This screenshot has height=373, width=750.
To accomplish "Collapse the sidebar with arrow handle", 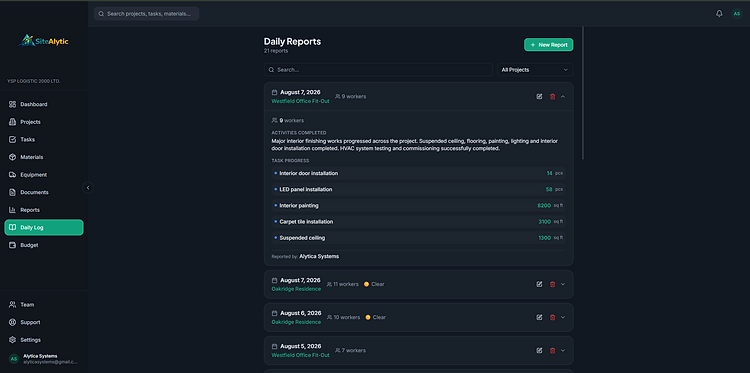I will (x=88, y=188).
